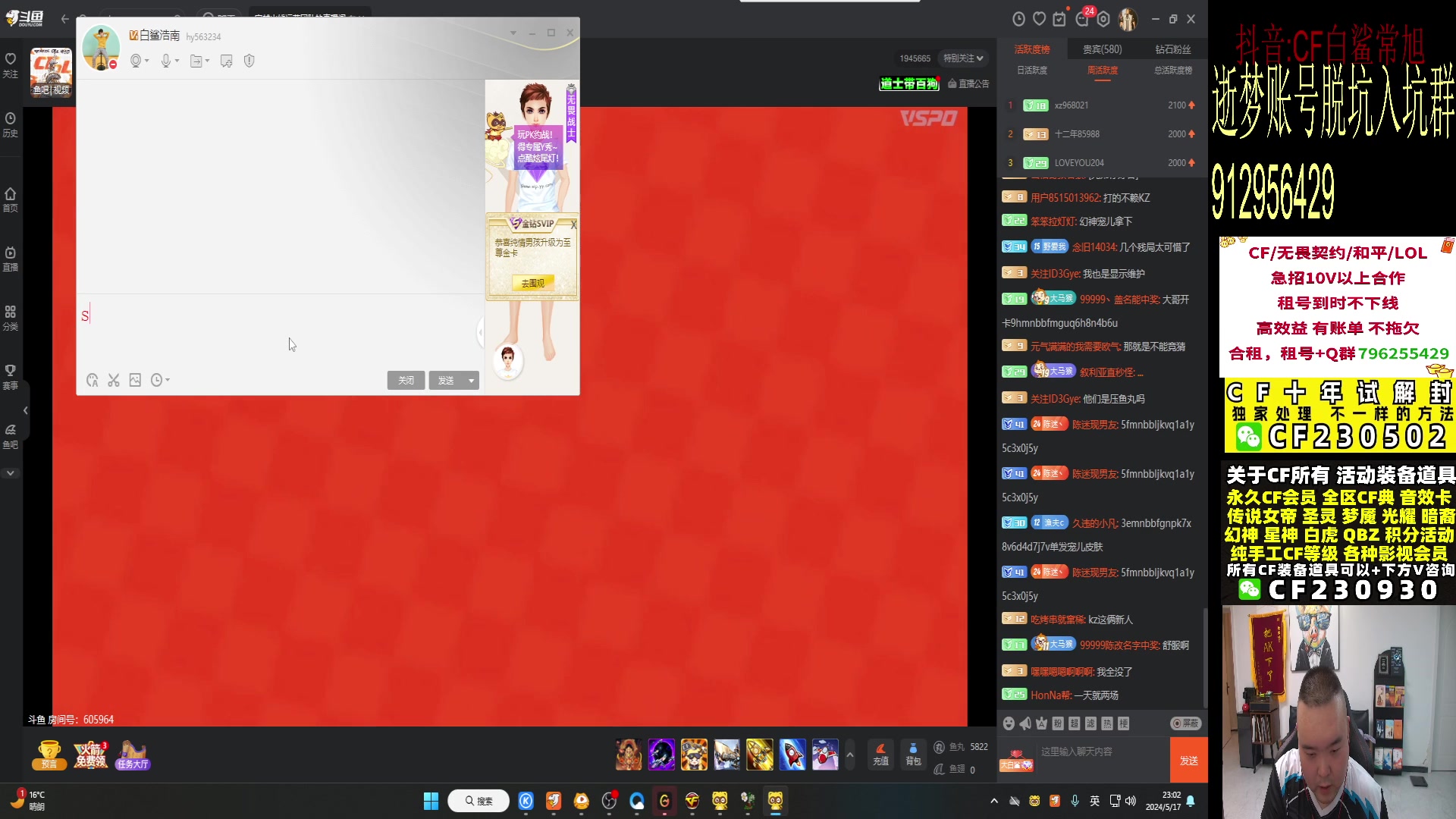Viewport: 1456px width, 819px height.
Task: Toggle the 粉 fan filter in chat bar
Action: [1058, 723]
